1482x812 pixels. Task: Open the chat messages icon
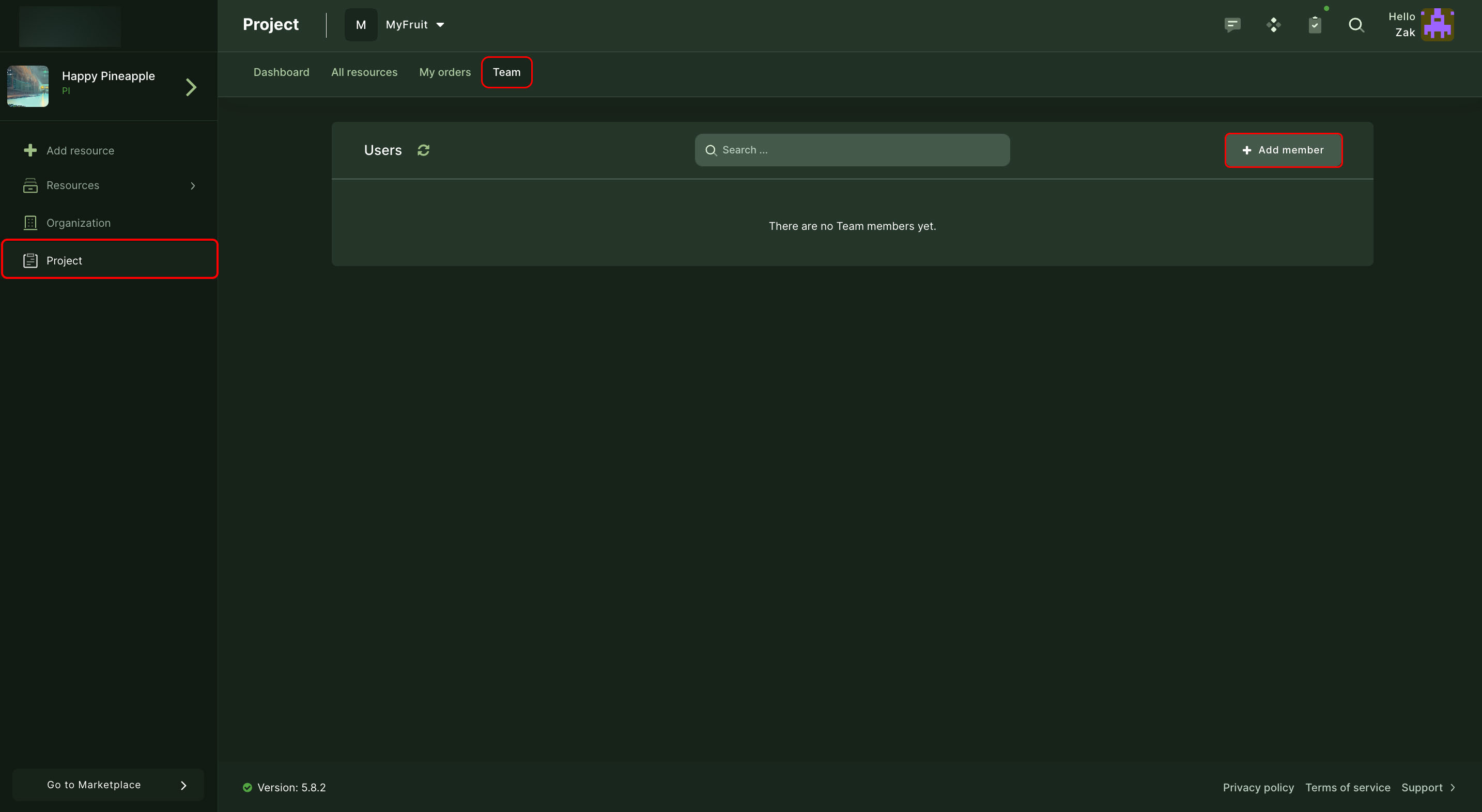(1232, 25)
